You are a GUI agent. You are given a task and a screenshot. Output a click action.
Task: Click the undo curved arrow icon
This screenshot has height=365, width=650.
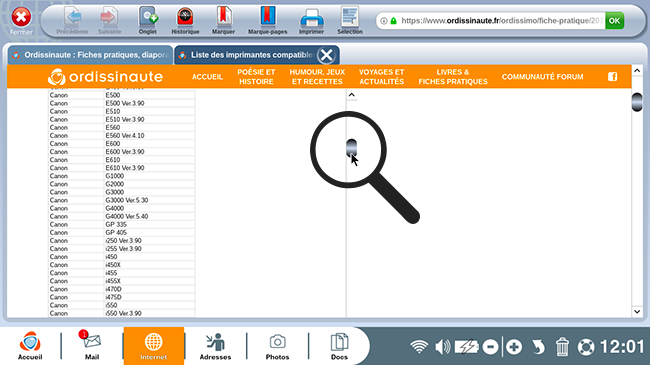[x=538, y=347]
